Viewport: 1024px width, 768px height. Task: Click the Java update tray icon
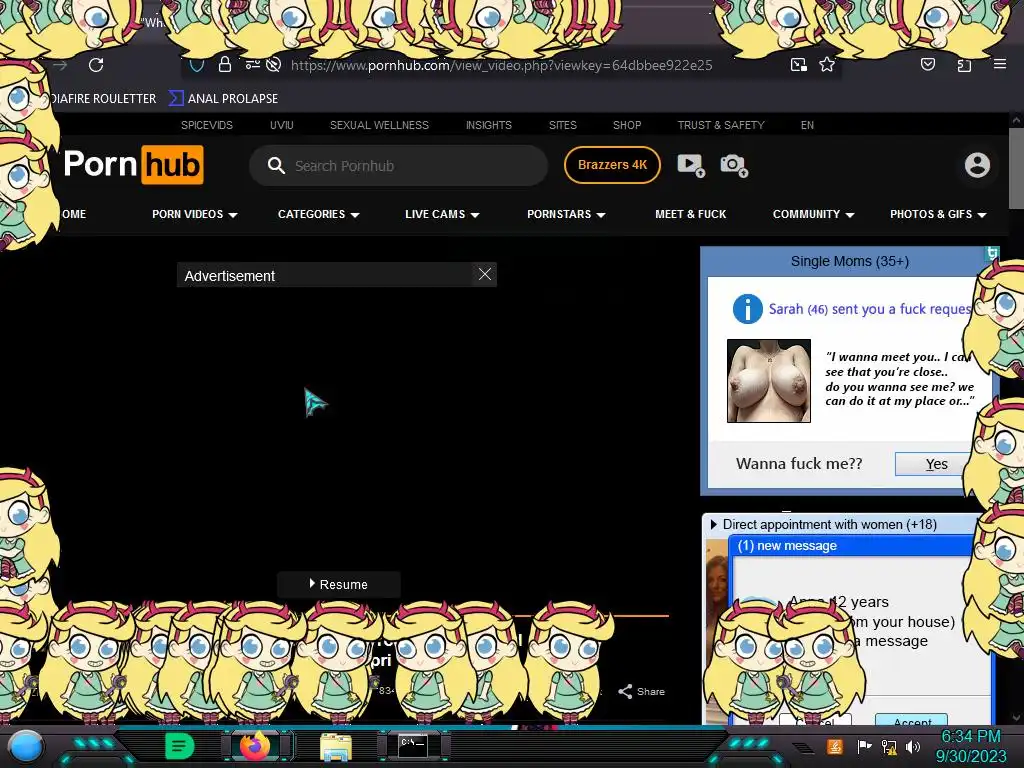835,746
